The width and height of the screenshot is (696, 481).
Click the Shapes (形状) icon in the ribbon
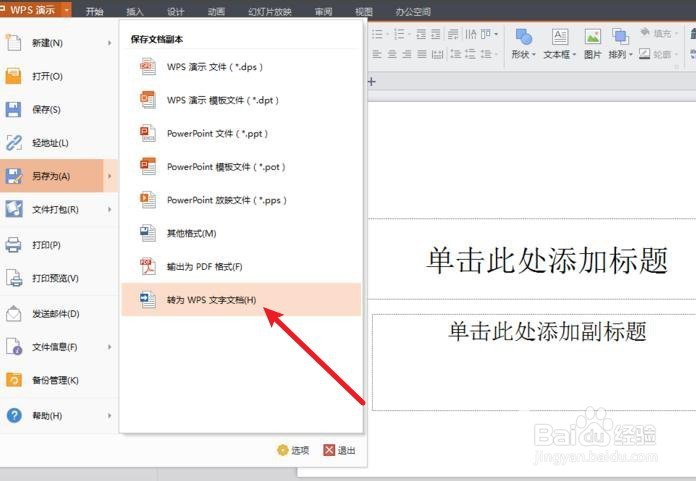[523, 37]
